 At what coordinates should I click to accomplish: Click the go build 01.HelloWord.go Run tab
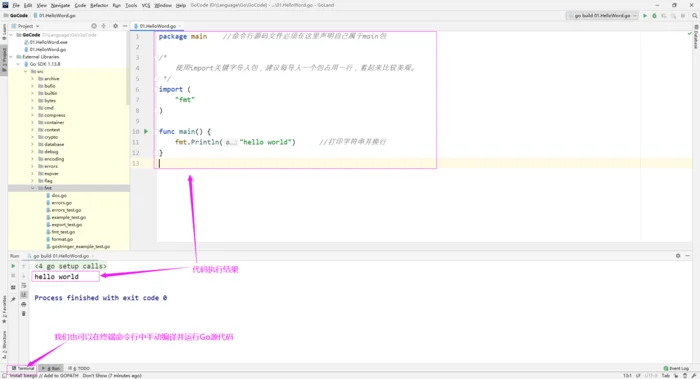(x=61, y=256)
